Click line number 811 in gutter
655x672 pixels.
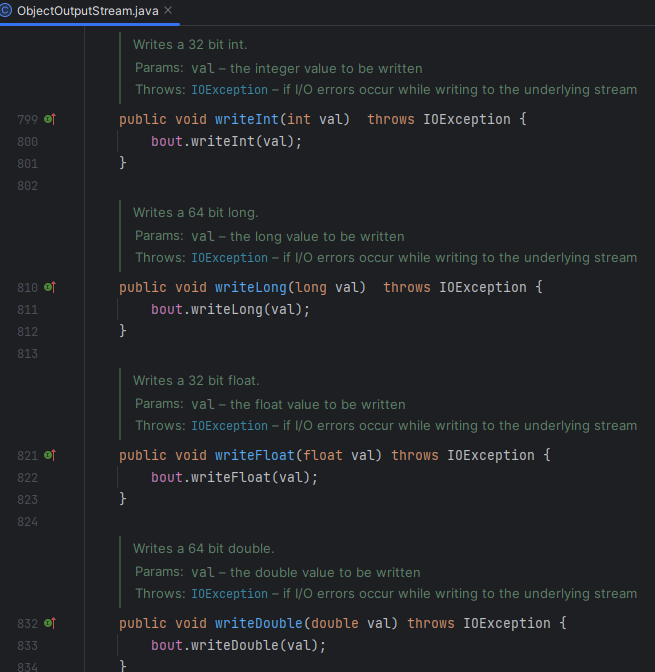(27, 310)
